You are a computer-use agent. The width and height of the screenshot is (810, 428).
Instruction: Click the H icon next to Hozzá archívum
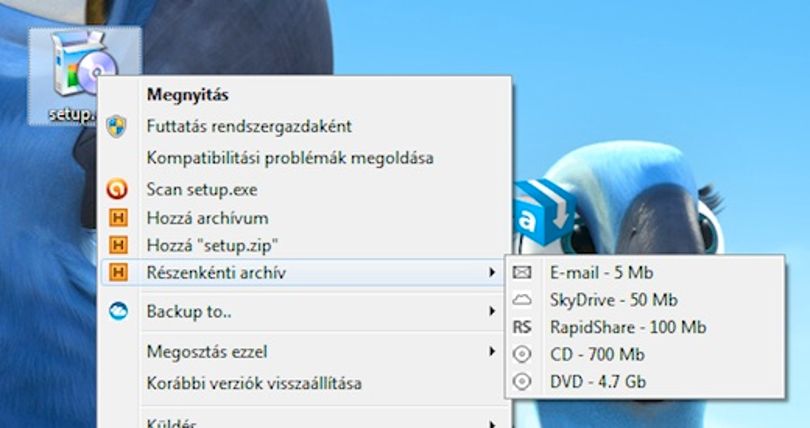(x=118, y=218)
